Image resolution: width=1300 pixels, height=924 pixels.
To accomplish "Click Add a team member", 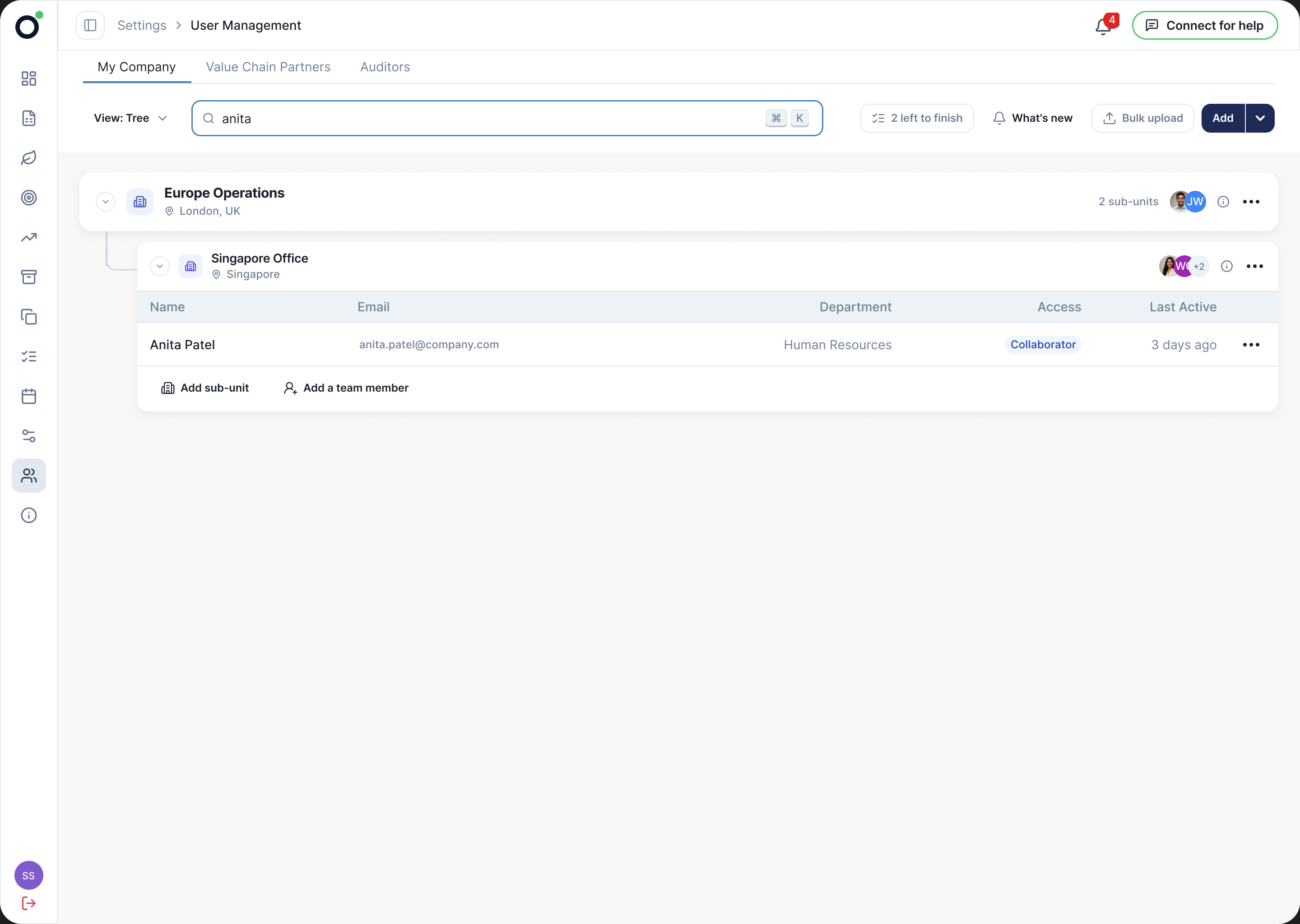I will (345, 388).
